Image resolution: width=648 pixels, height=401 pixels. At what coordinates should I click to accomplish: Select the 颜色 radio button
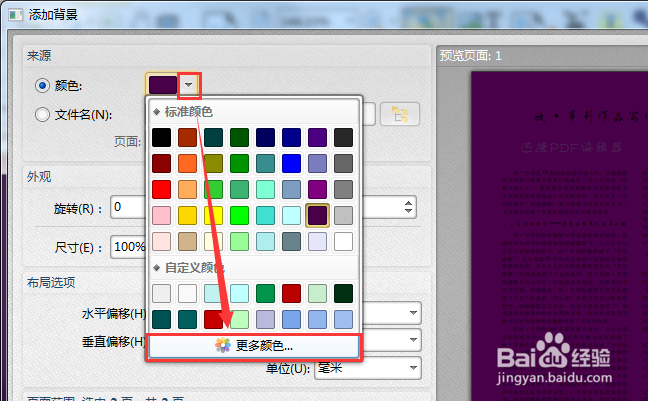pyautogui.click(x=42, y=86)
